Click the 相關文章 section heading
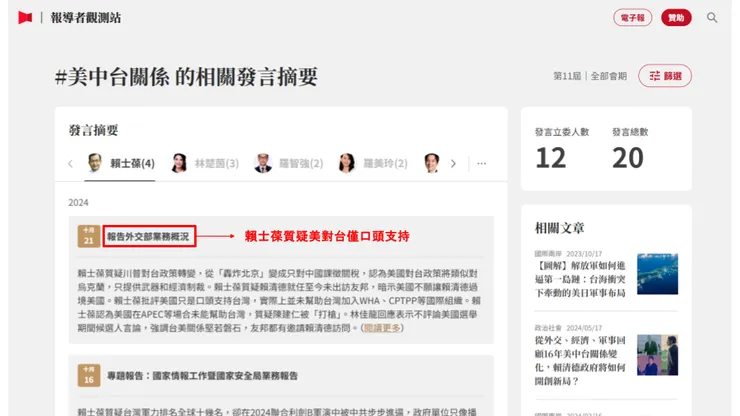 click(x=560, y=228)
